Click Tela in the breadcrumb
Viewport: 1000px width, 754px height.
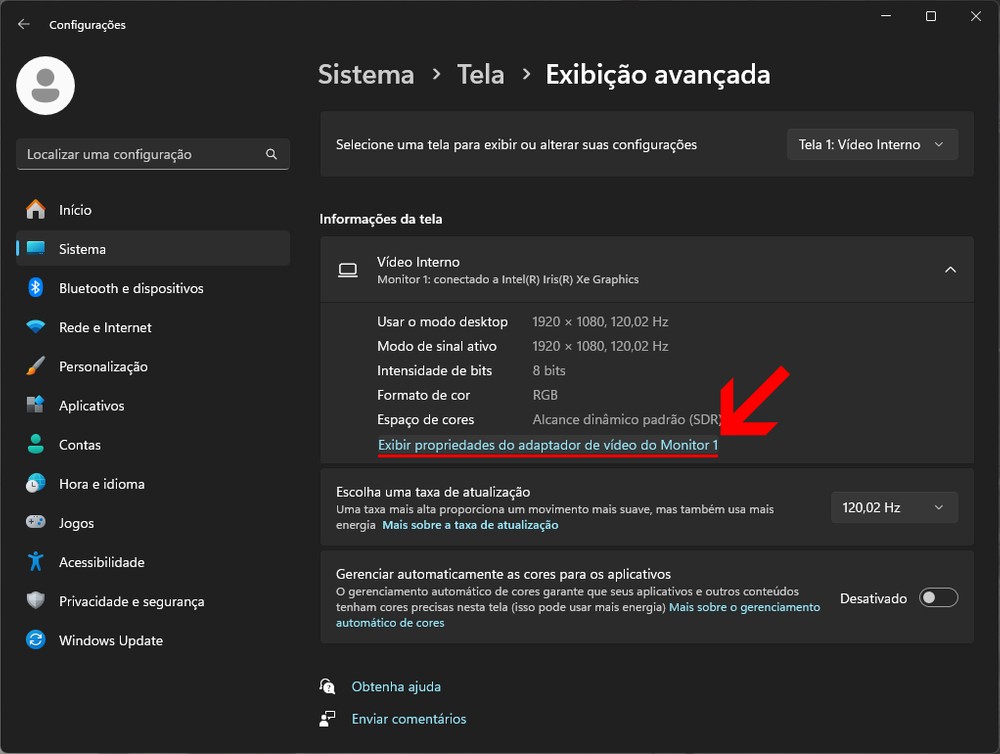coord(480,75)
